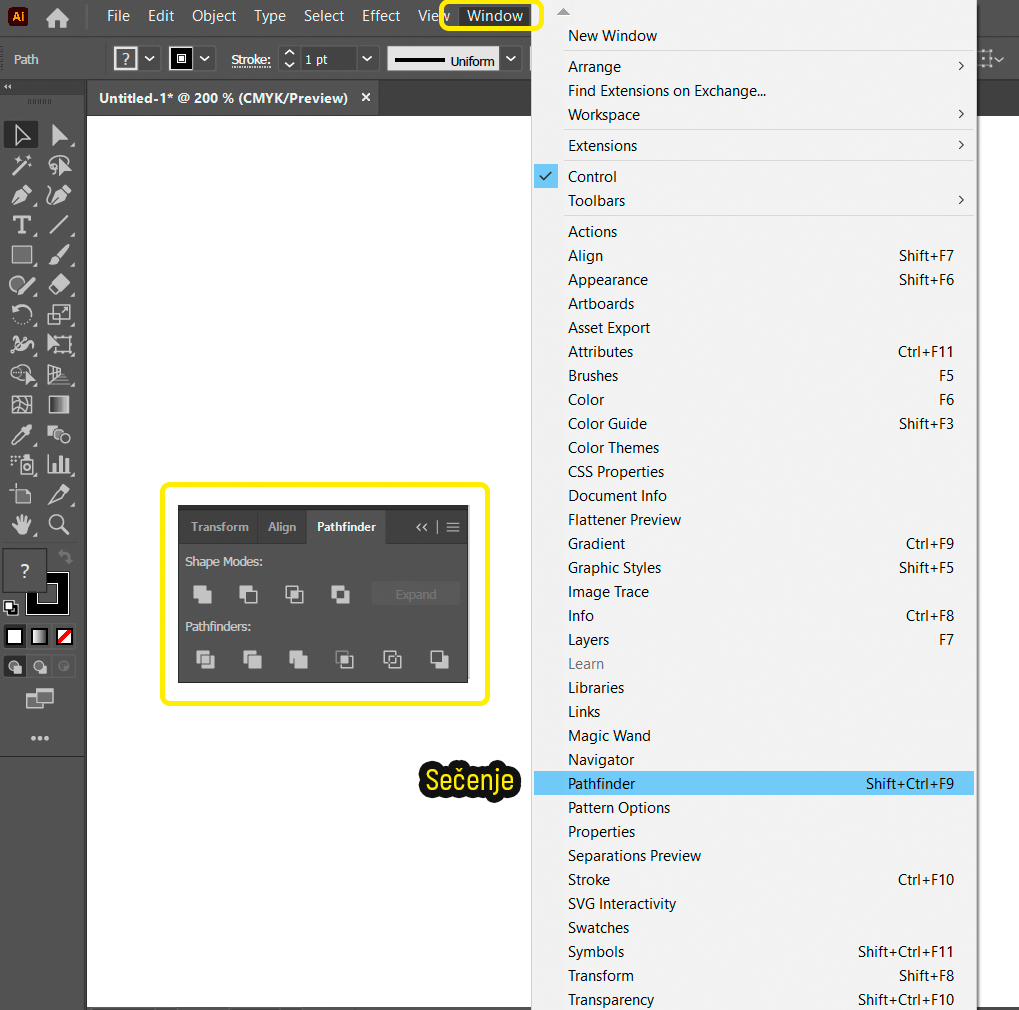Switch to the Transform panel tab

(220, 527)
